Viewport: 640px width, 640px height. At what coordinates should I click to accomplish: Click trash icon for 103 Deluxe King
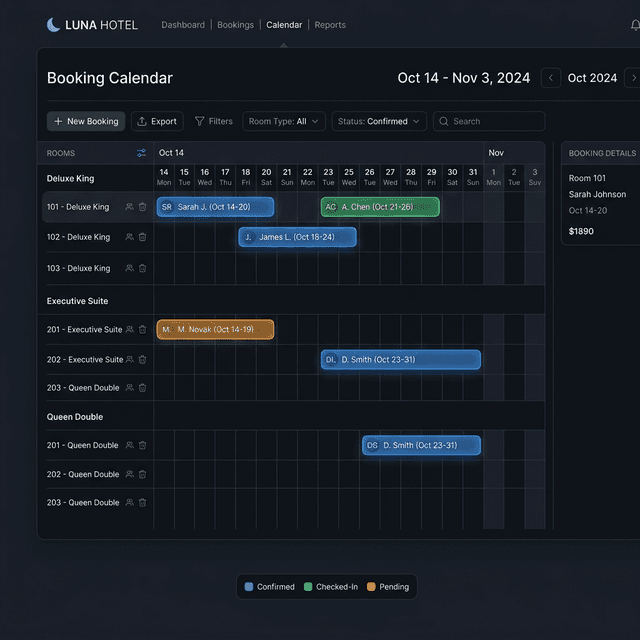pyautogui.click(x=142, y=268)
